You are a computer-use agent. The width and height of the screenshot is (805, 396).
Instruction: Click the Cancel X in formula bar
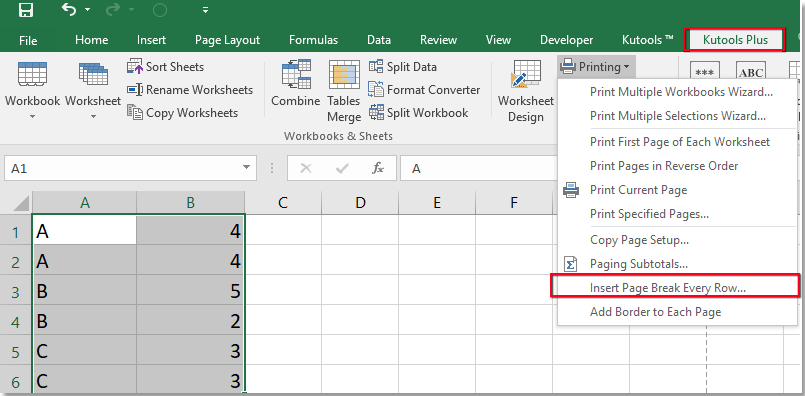coord(306,168)
